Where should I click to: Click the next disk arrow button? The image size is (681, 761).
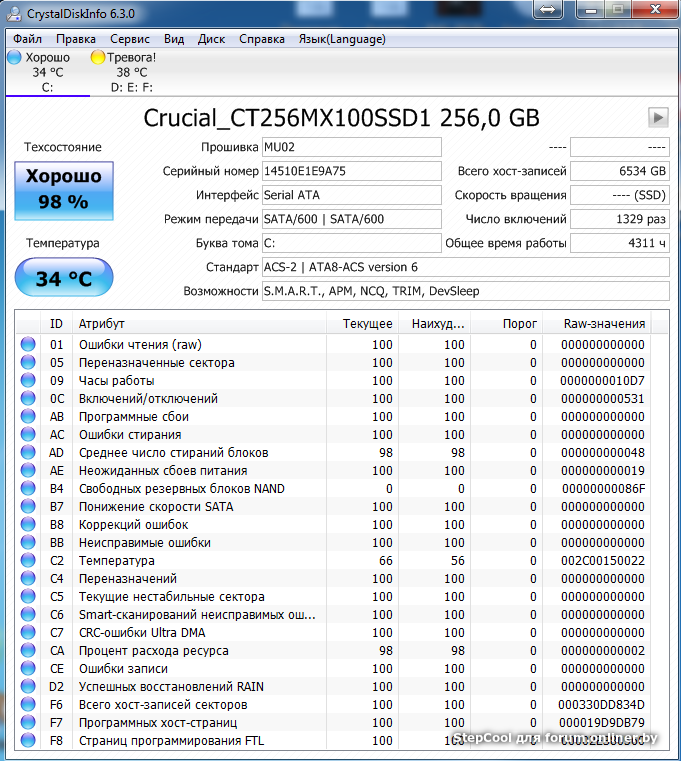tap(657, 117)
